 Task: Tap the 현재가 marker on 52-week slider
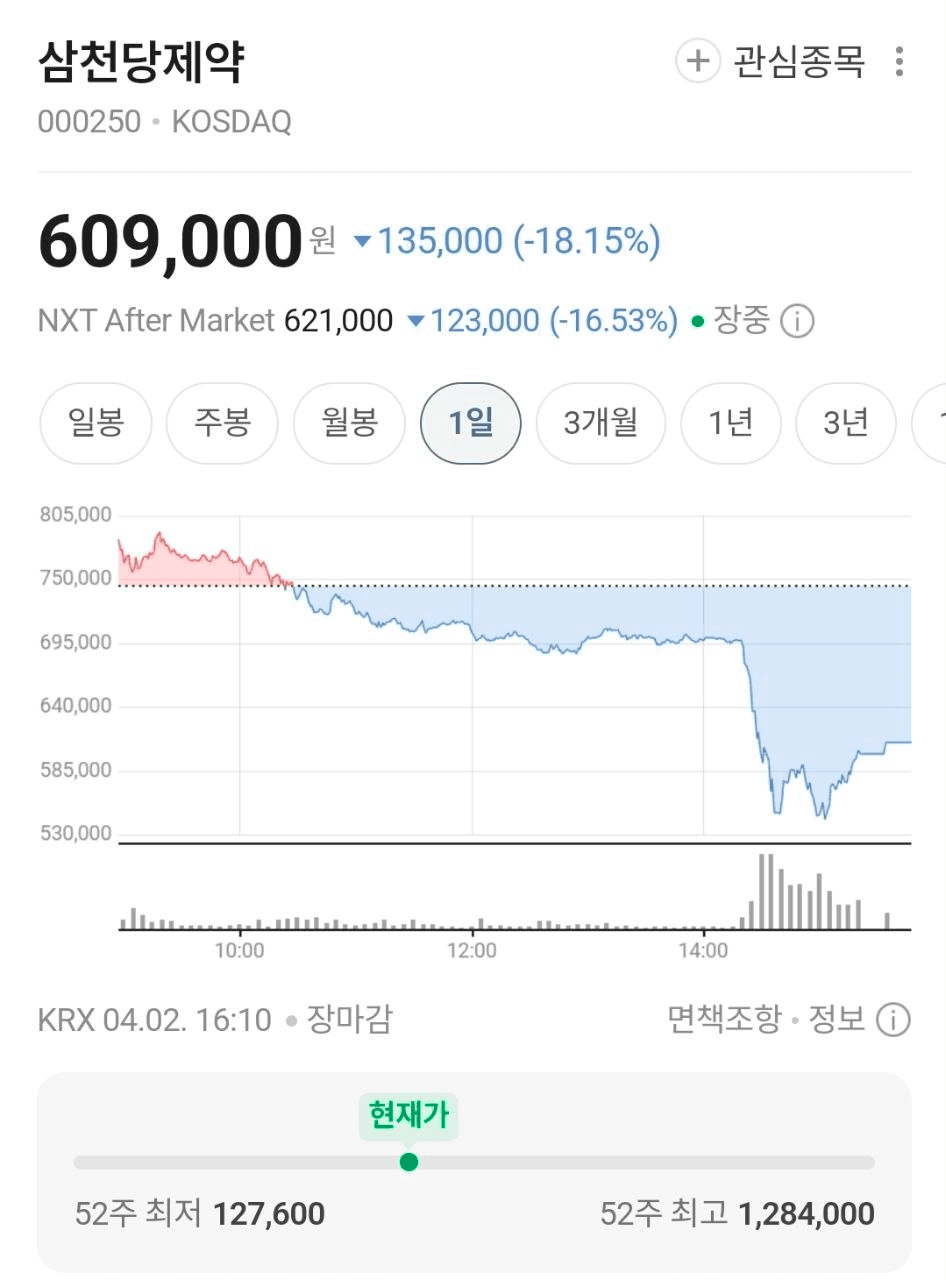pyautogui.click(x=408, y=1162)
